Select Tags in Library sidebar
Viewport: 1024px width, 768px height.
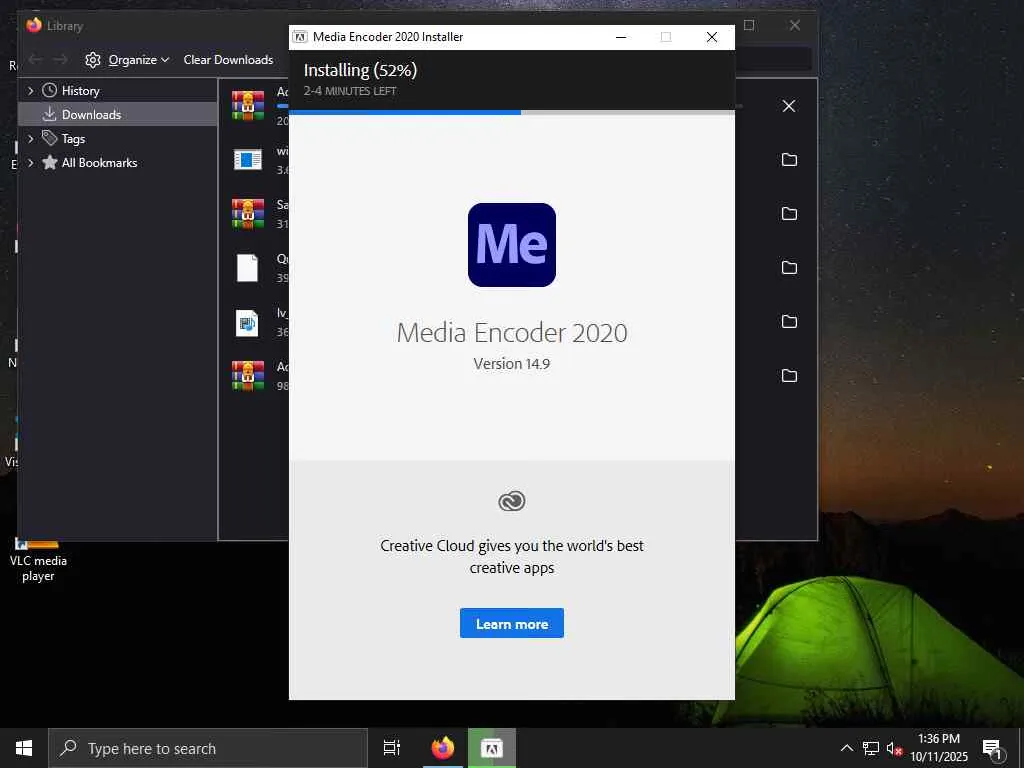pyautogui.click(x=73, y=138)
